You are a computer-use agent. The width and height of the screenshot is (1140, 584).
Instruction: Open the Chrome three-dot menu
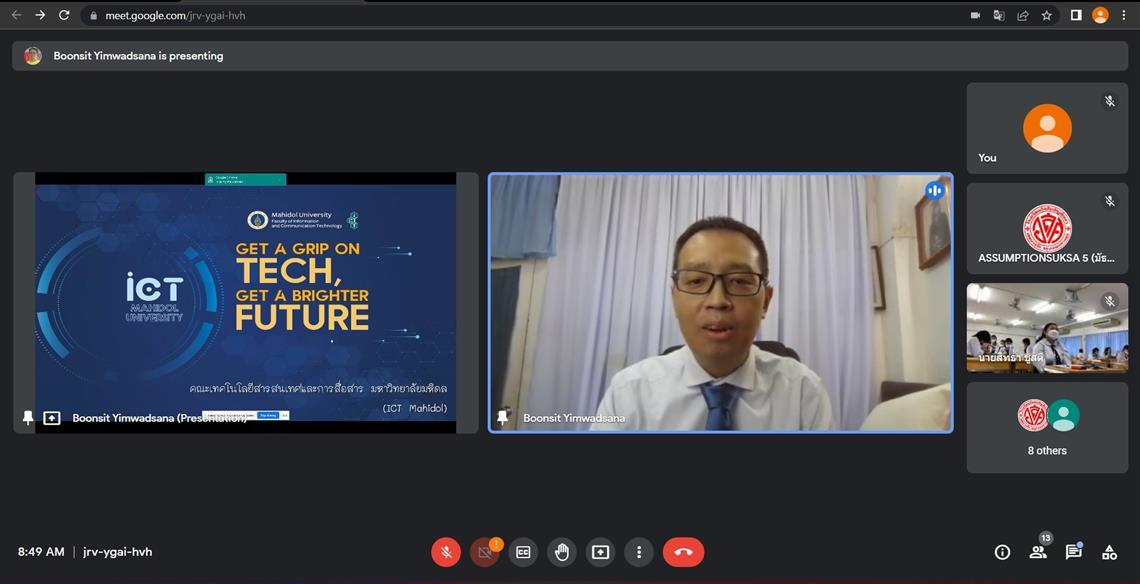pyautogui.click(x=1124, y=15)
